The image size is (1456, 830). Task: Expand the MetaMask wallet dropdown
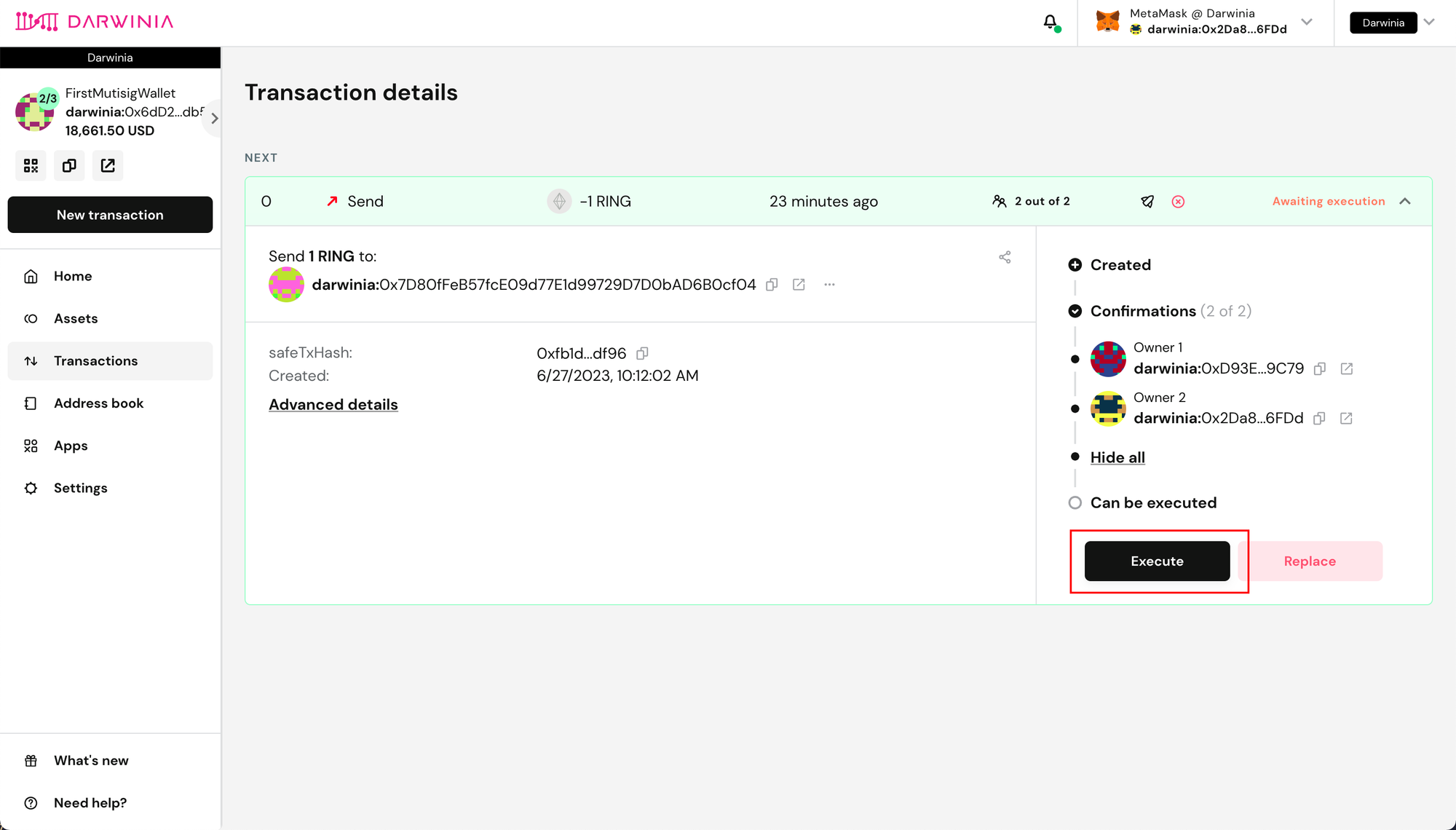(1307, 22)
